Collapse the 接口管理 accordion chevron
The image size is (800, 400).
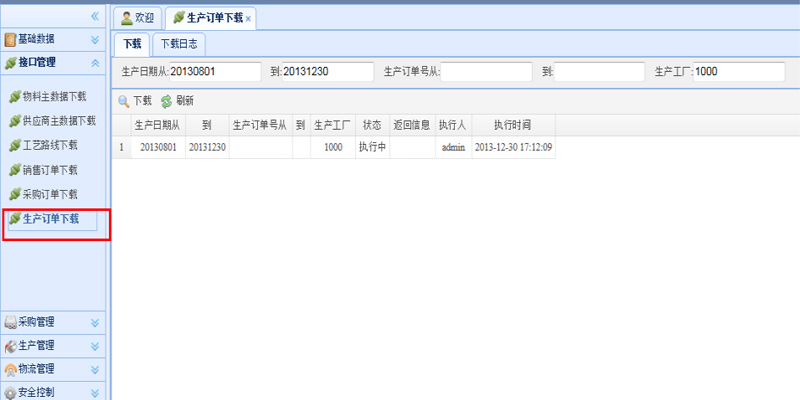(x=95, y=63)
